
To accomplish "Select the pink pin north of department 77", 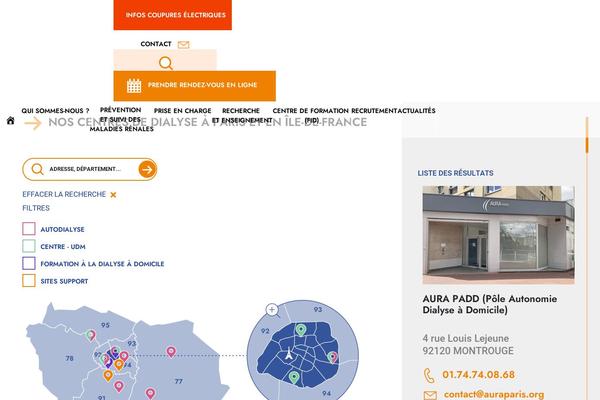I will 171,352.
